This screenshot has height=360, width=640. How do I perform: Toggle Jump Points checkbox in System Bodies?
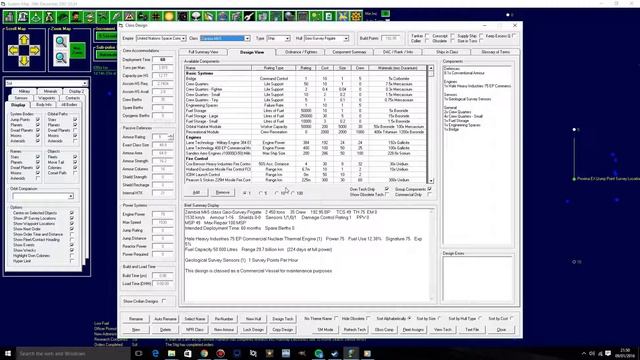(x=38, y=120)
